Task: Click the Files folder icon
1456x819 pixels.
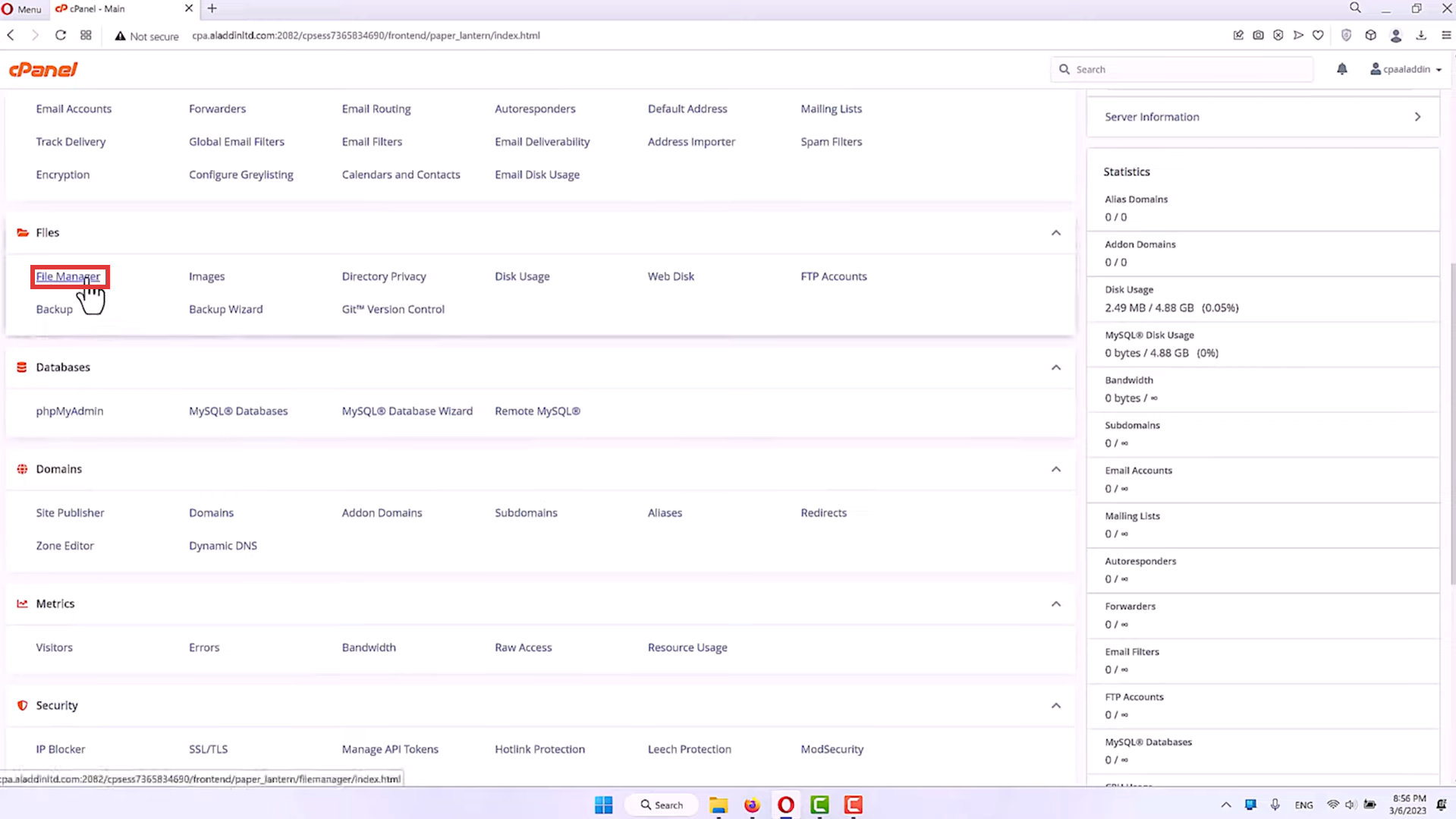Action: 23,233
